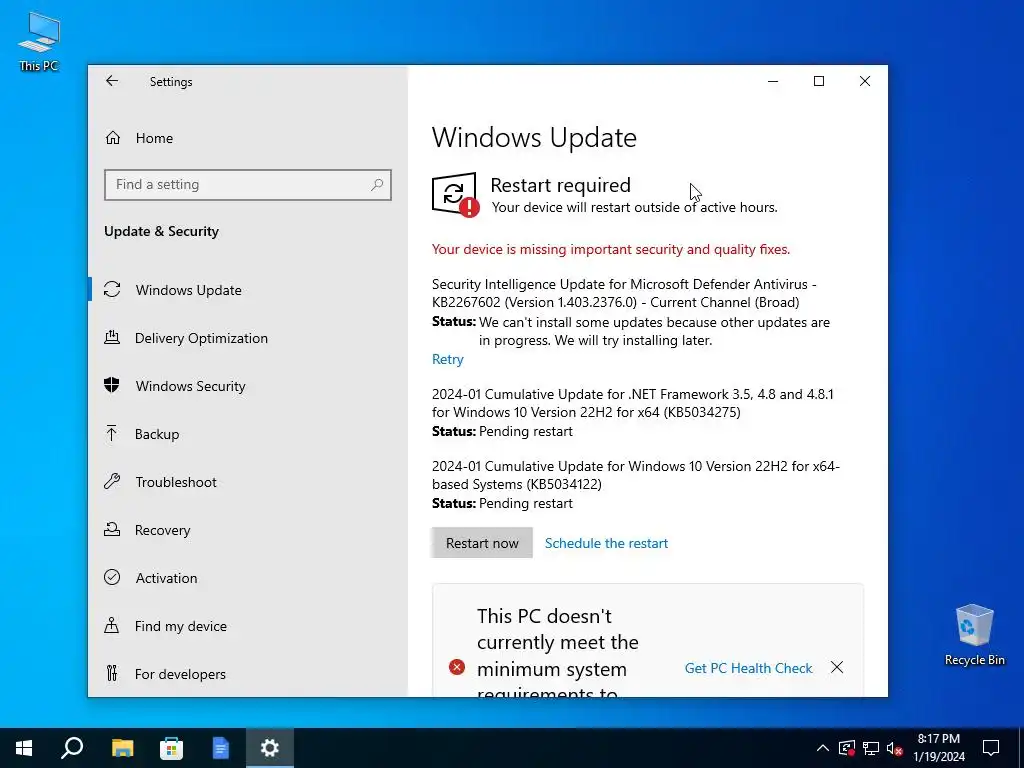The image size is (1024, 768).
Task: Click the Restart now button
Action: tap(482, 543)
